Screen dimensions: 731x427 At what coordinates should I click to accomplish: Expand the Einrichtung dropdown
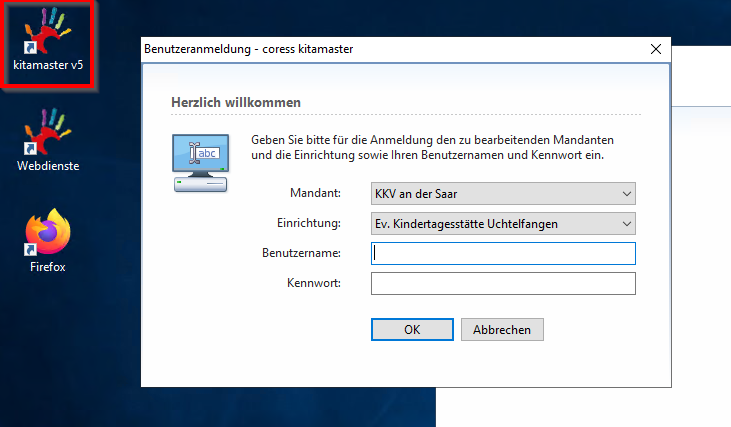point(503,224)
